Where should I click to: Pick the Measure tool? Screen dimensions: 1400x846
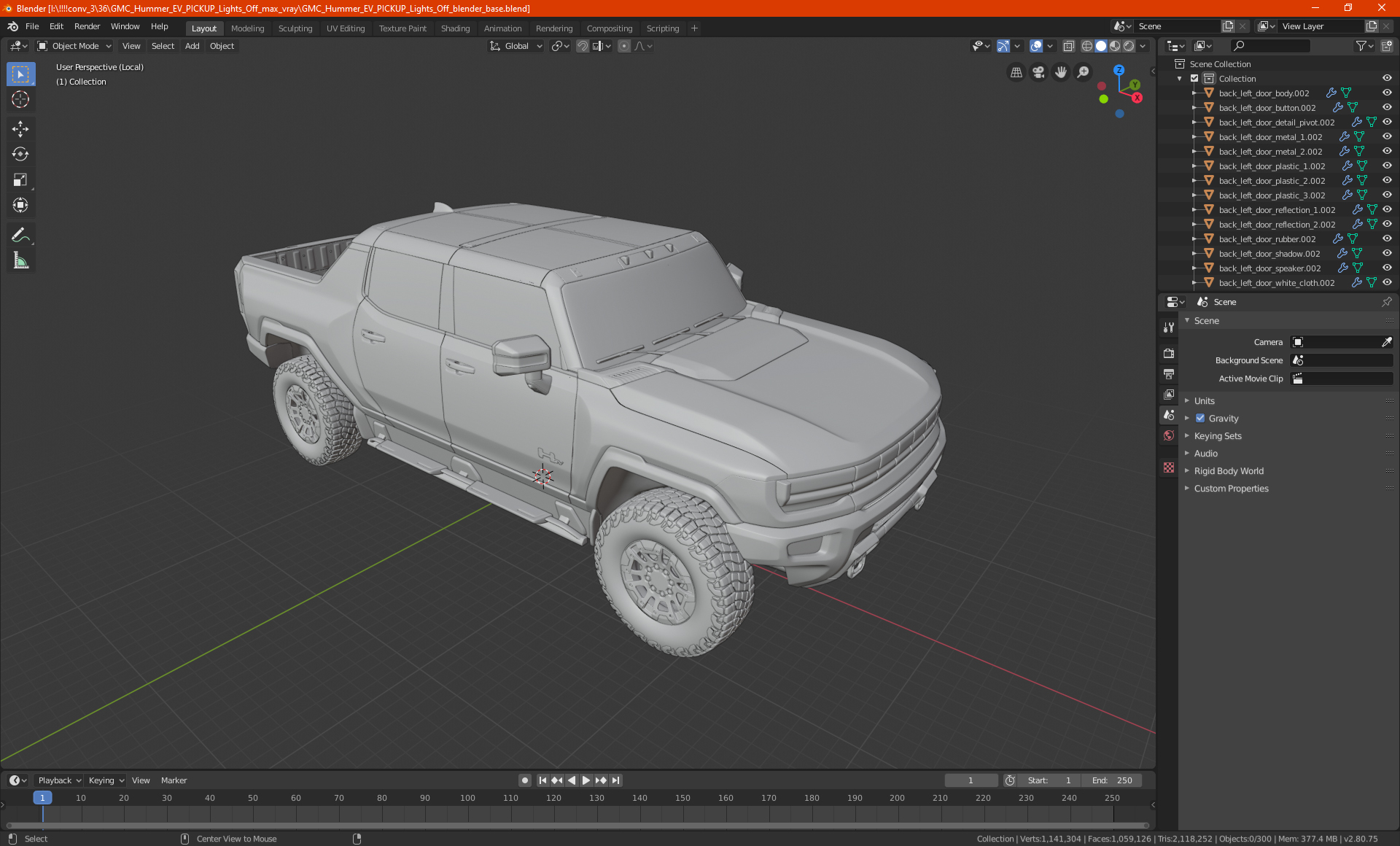(x=20, y=260)
